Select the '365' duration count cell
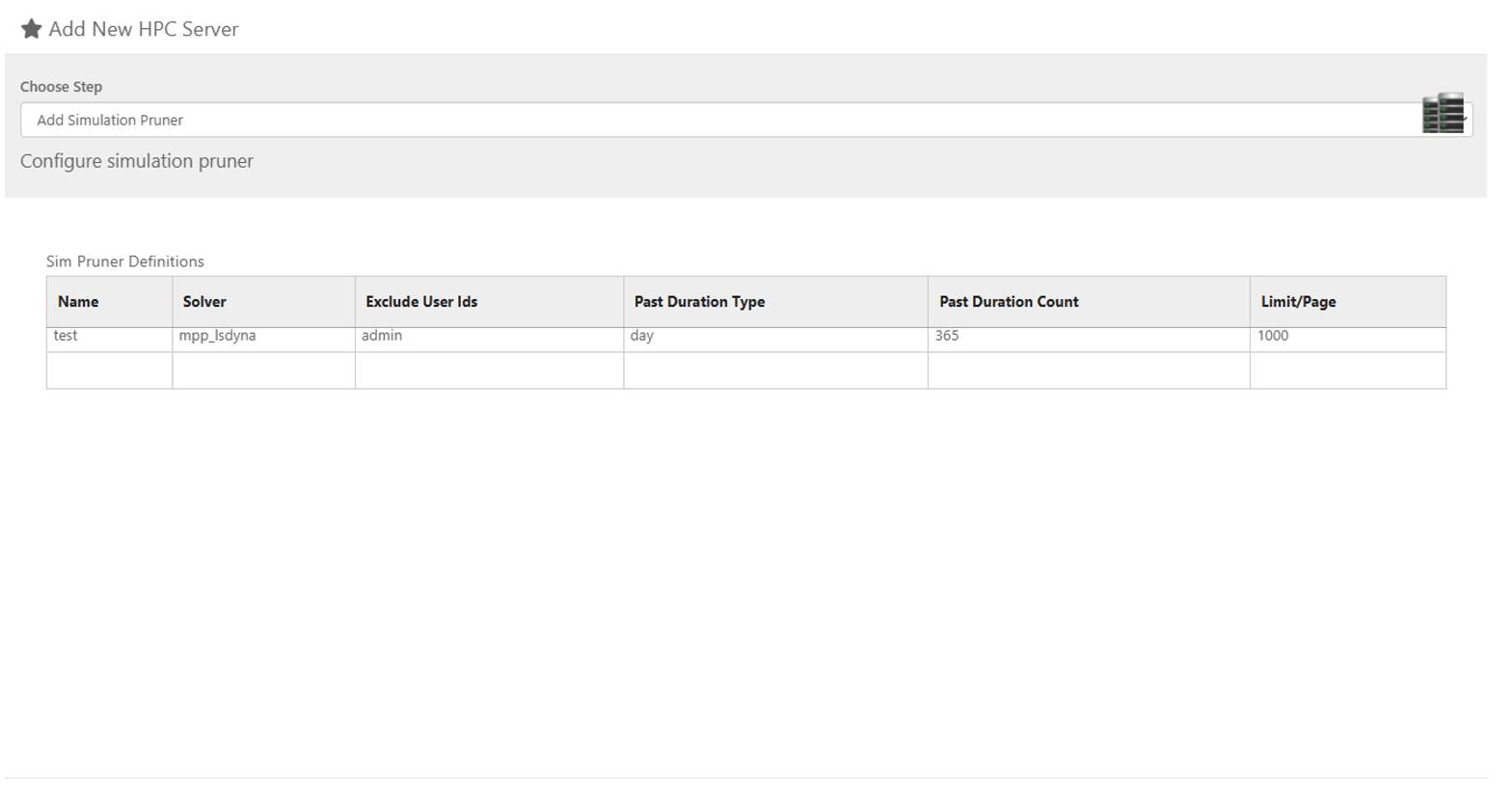1512x790 pixels. tap(947, 337)
